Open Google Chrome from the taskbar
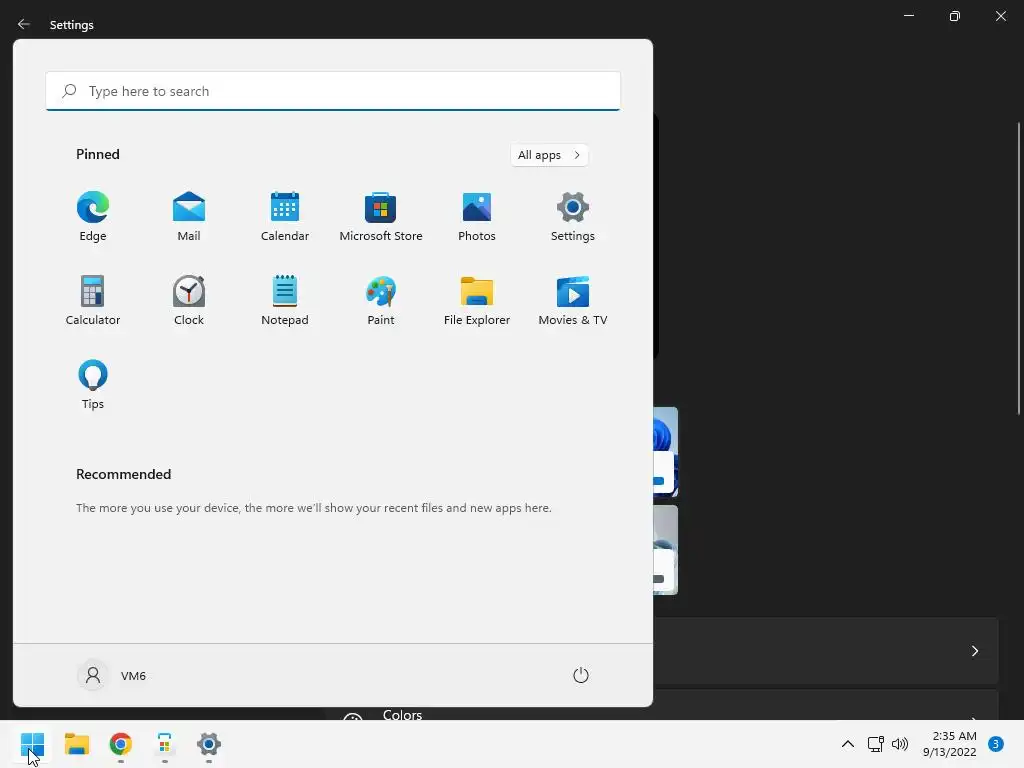Image resolution: width=1024 pixels, height=768 pixels. click(121, 744)
